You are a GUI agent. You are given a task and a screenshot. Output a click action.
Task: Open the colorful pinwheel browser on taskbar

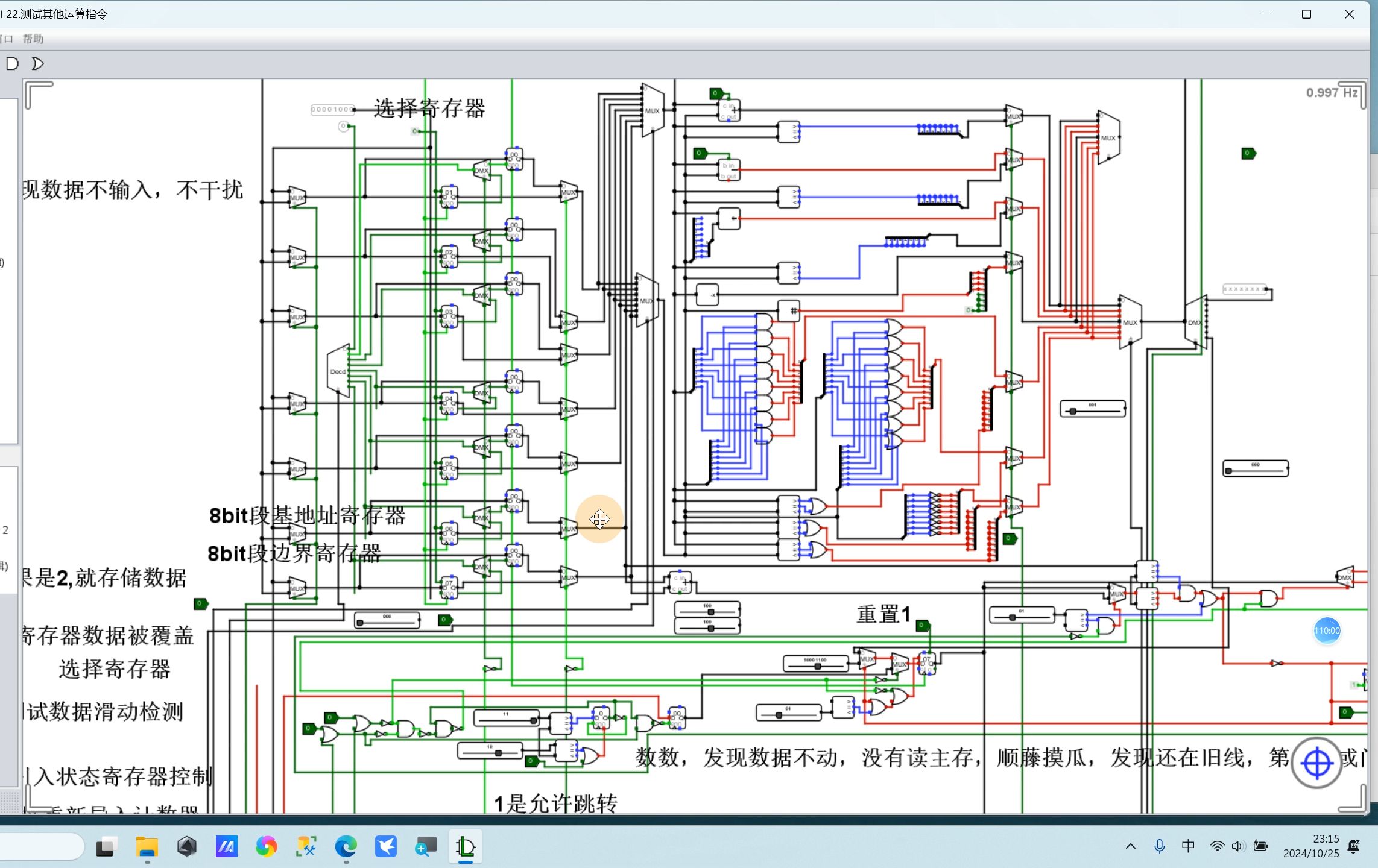(x=267, y=847)
